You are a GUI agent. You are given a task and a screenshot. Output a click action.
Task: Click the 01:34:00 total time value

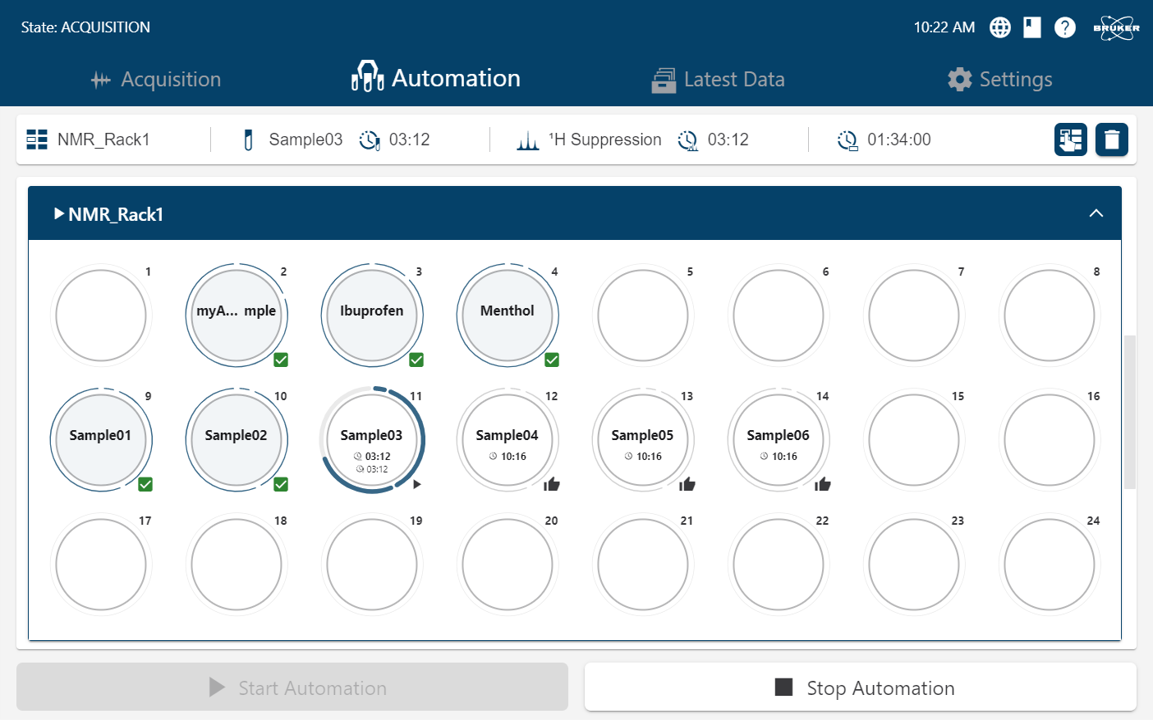point(899,140)
